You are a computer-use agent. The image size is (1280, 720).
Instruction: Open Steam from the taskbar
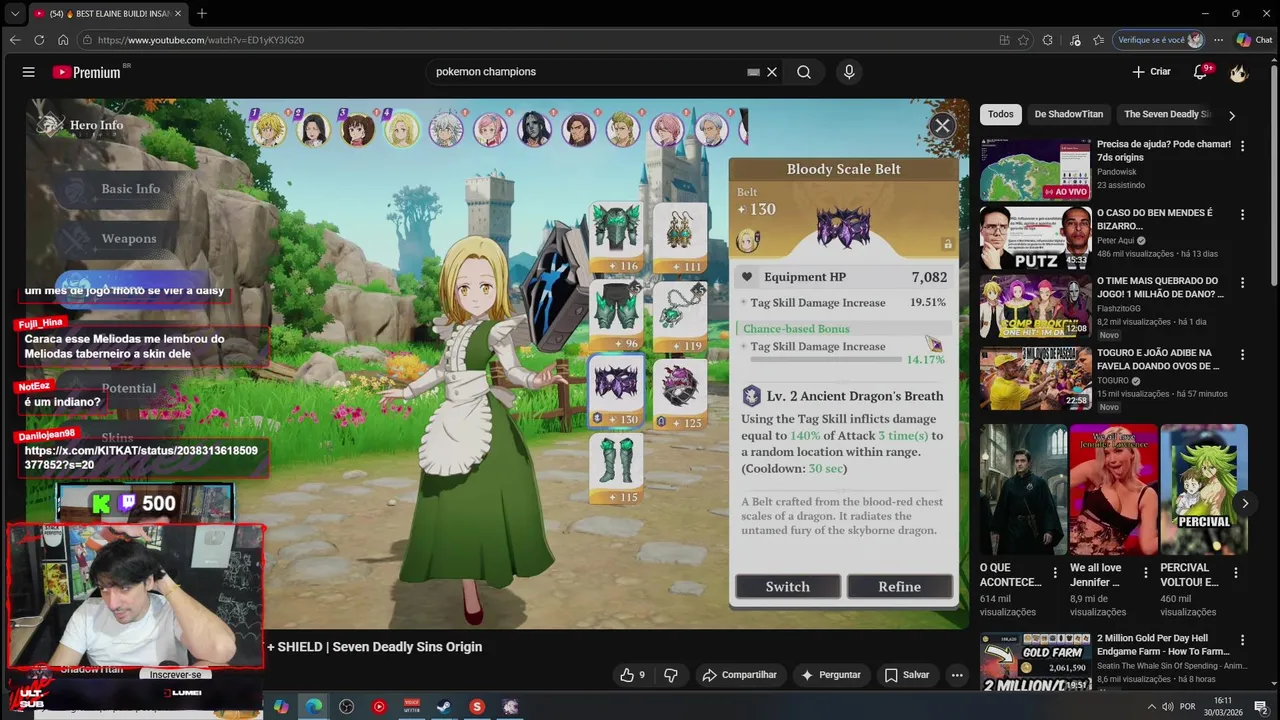[x=444, y=707]
